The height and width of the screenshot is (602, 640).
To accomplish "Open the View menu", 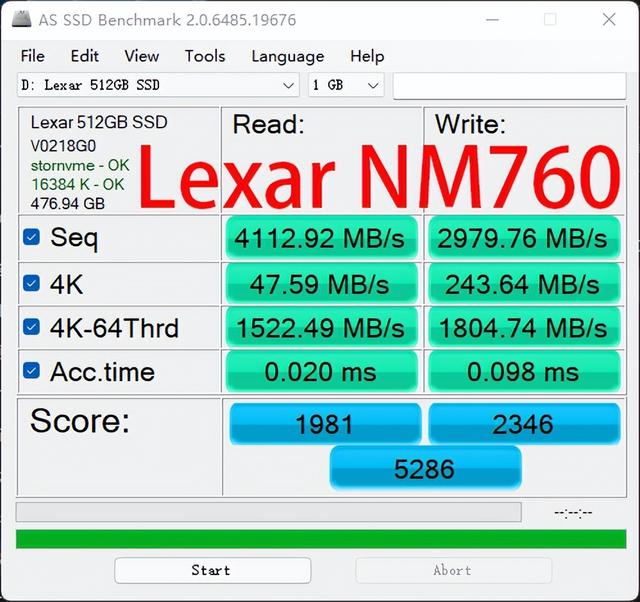I will pos(142,56).
